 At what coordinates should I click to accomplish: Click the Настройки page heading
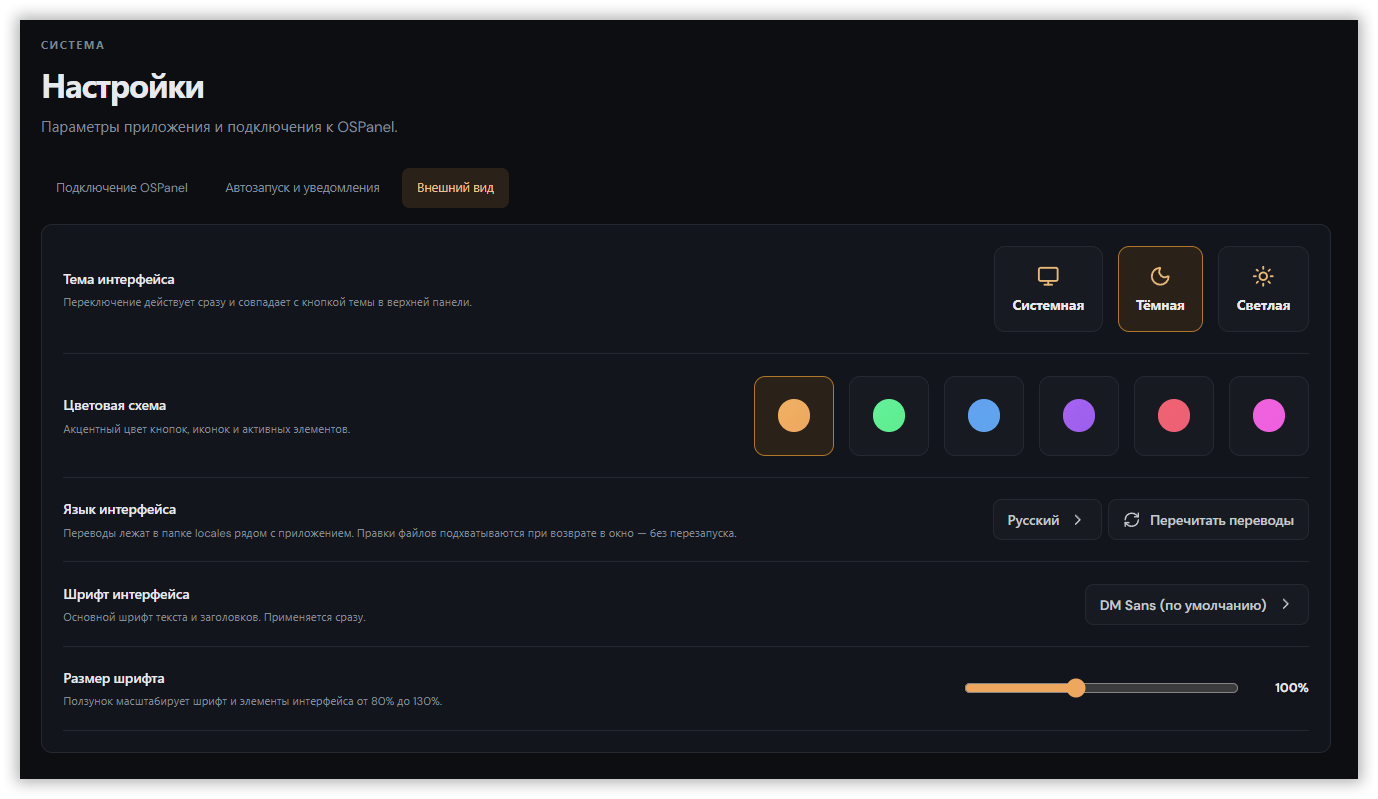click(x=123, y=87)
